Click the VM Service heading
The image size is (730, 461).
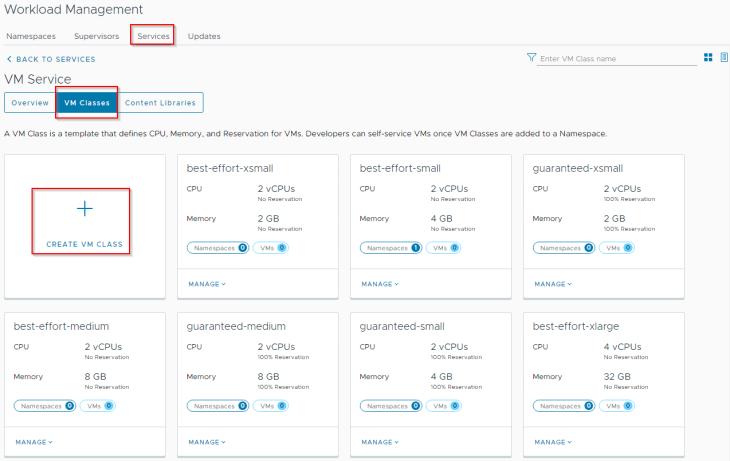coord(38,79)
